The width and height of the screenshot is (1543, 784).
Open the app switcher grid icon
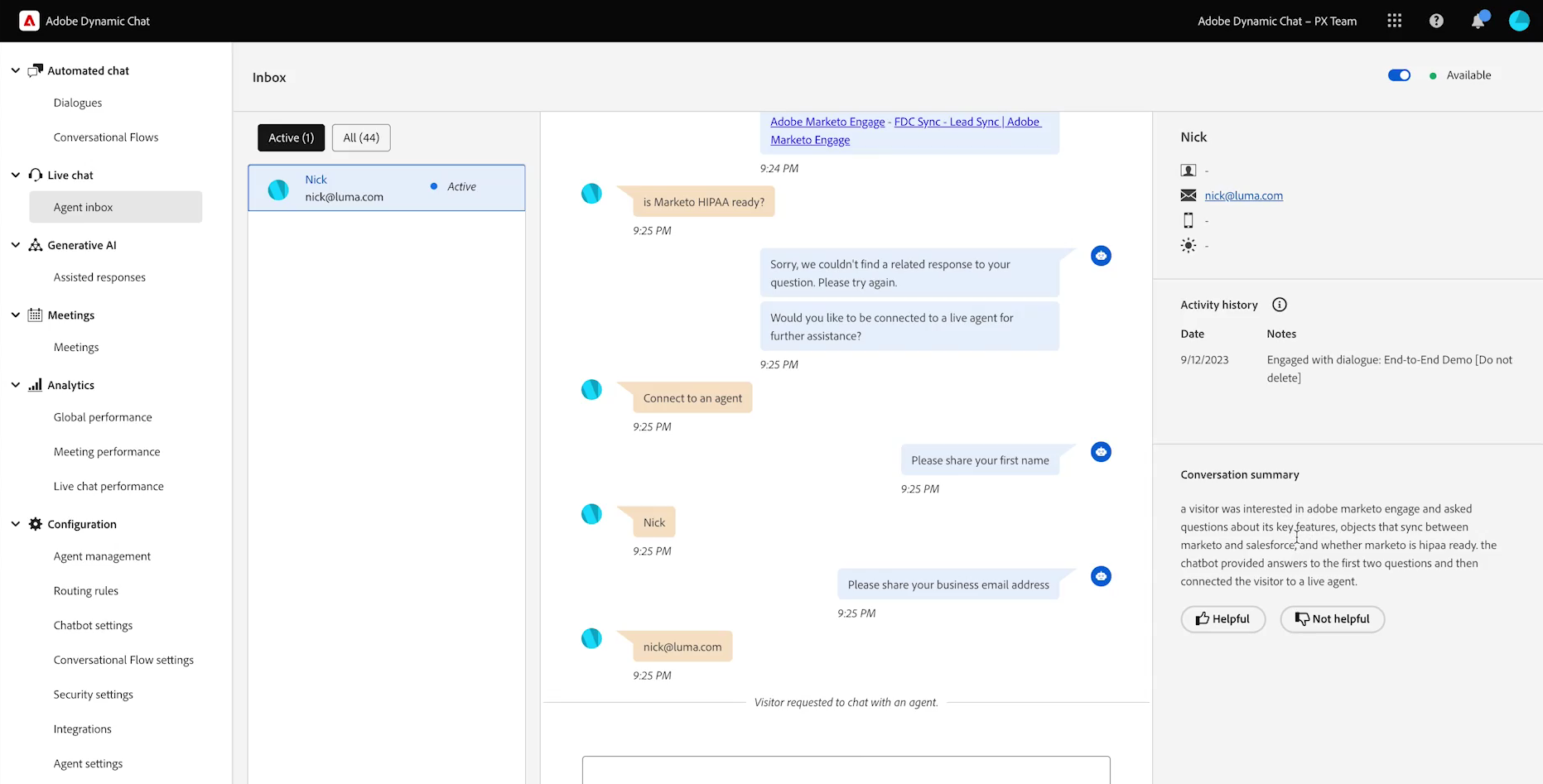[1395, 21]
